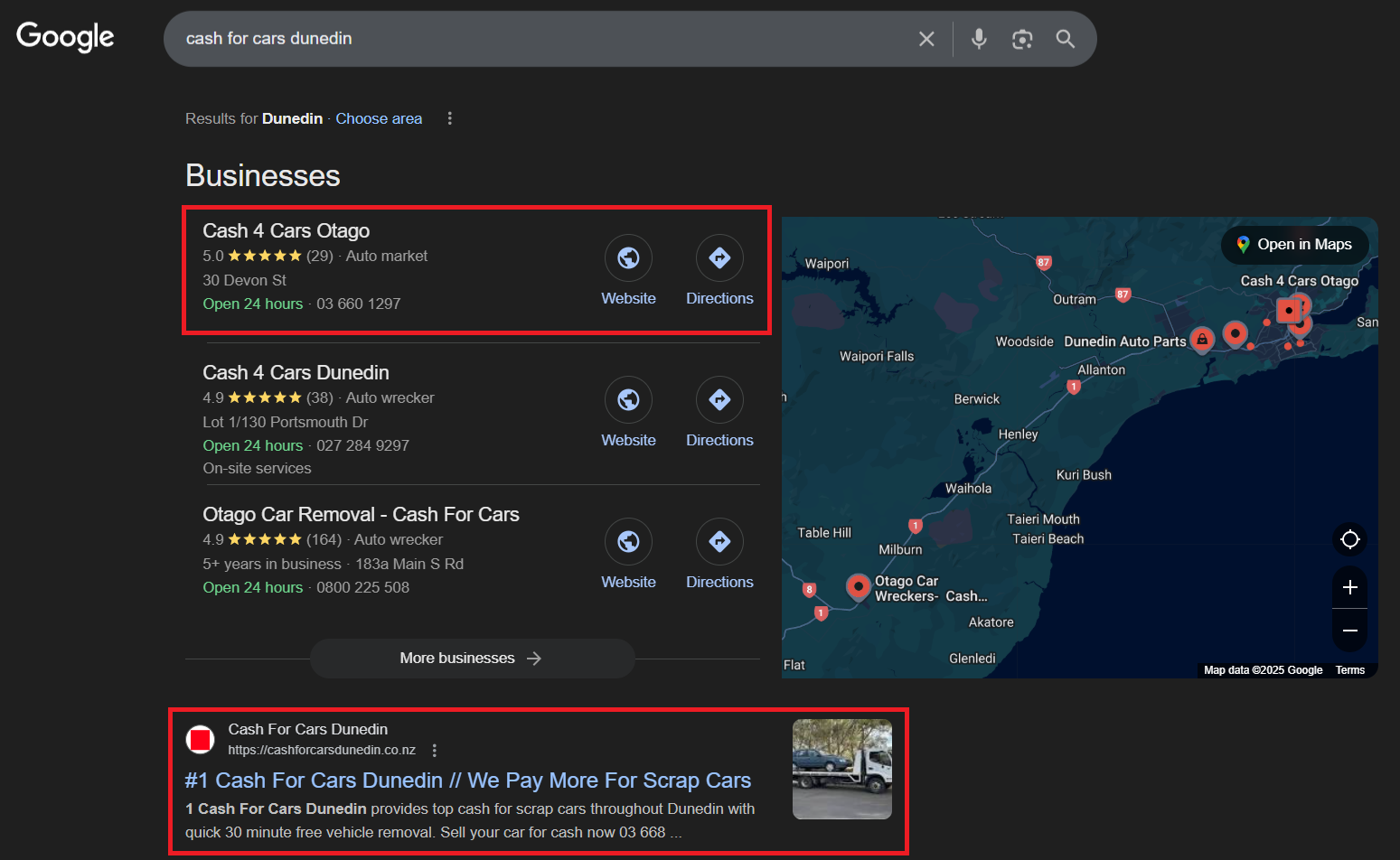Activate voice search with the microphone icon

point(979,38)
